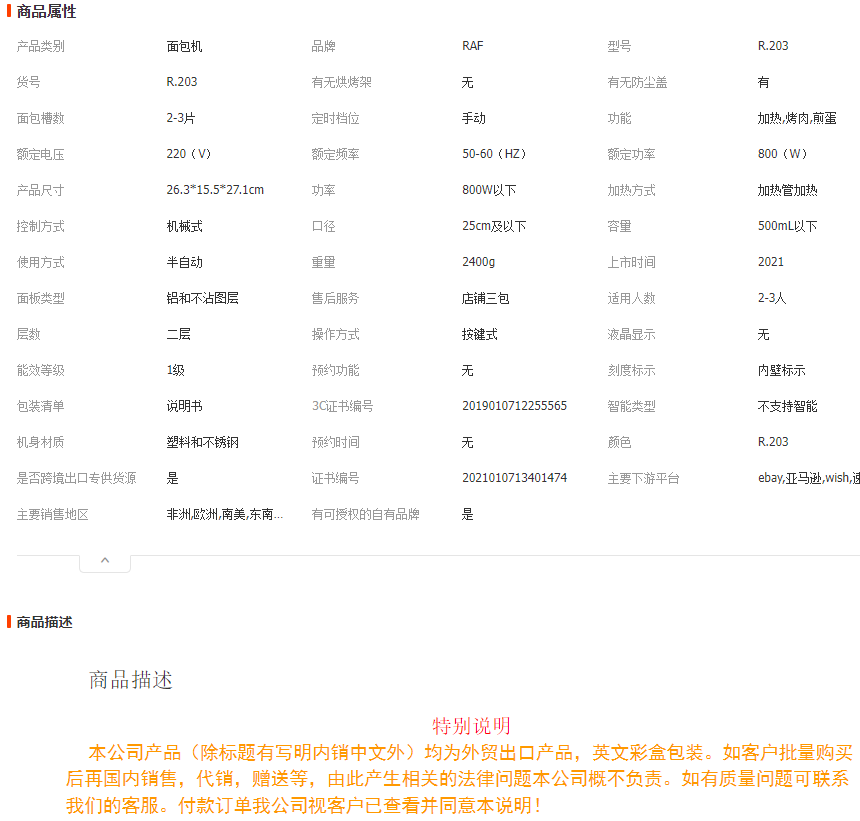Click the 预约时间 label
This screenshot has width=860, height=821.
[335, 443]
